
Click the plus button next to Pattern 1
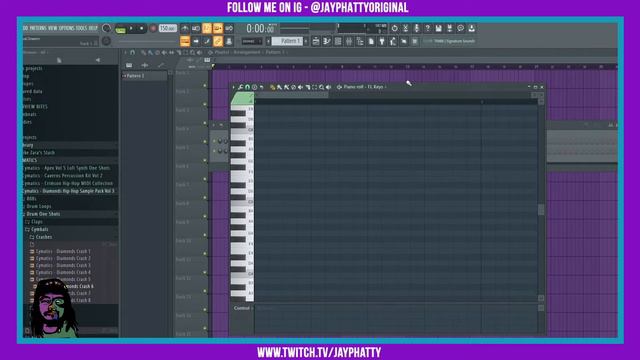306,41
